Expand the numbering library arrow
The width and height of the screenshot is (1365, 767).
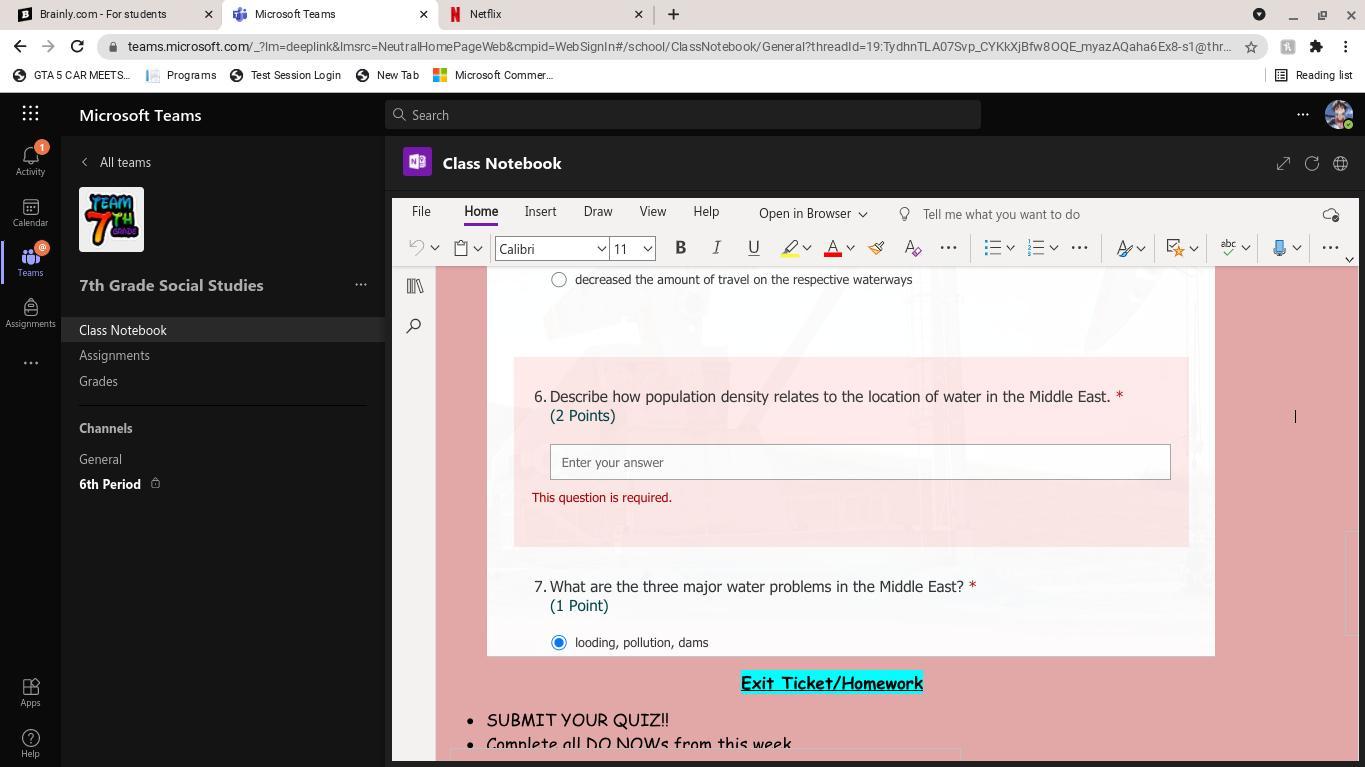(x=1054, y=248)
